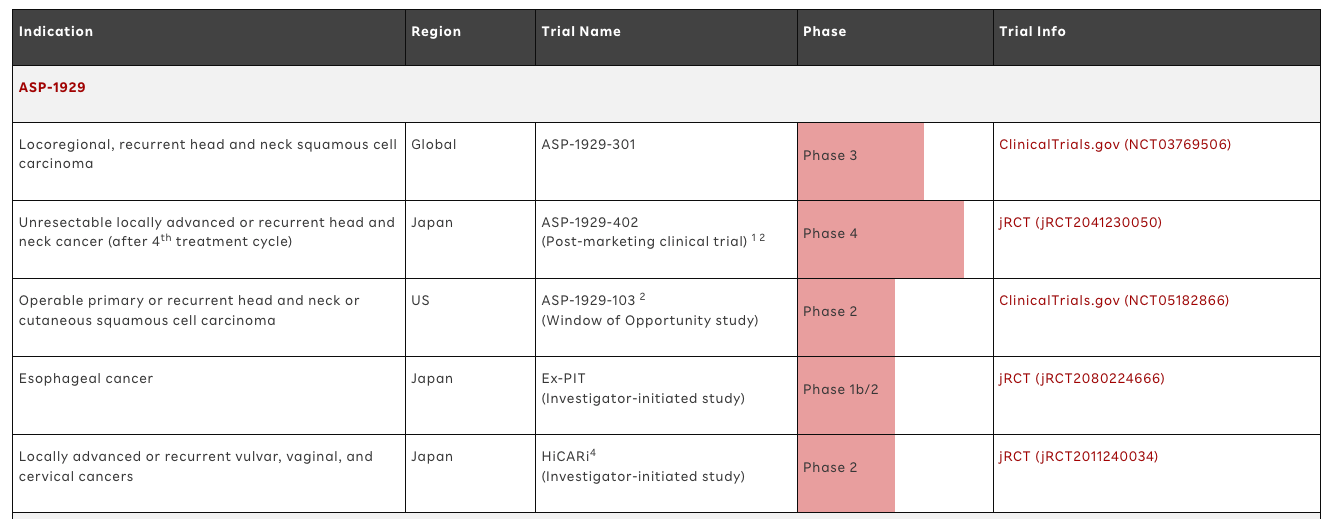1333x519 pixels.
Task: Visit the ClinicalTrials.gov NCT05182866 link
Action: pos(1114,301)
